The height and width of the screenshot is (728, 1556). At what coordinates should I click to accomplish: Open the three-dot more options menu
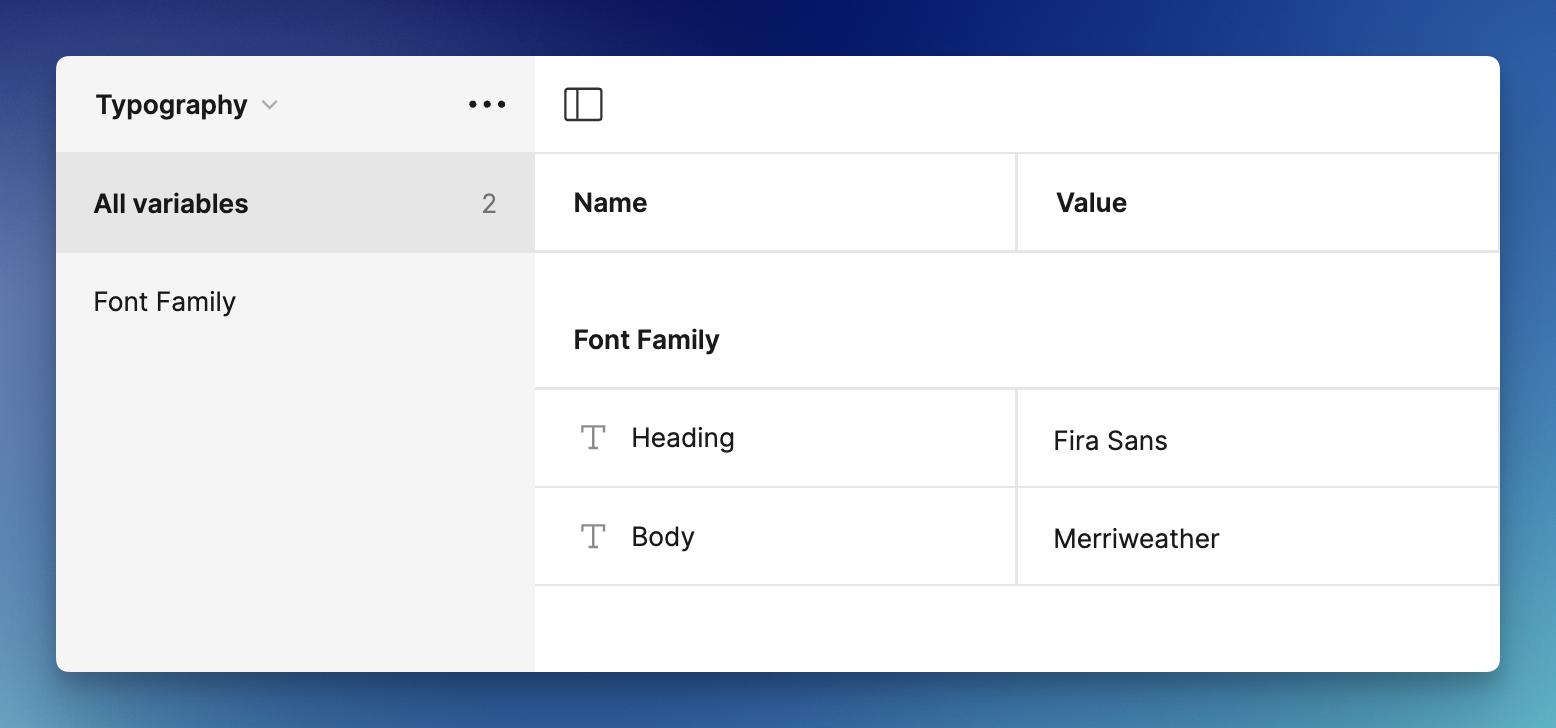pyautogui.click(x=487, y=104)
